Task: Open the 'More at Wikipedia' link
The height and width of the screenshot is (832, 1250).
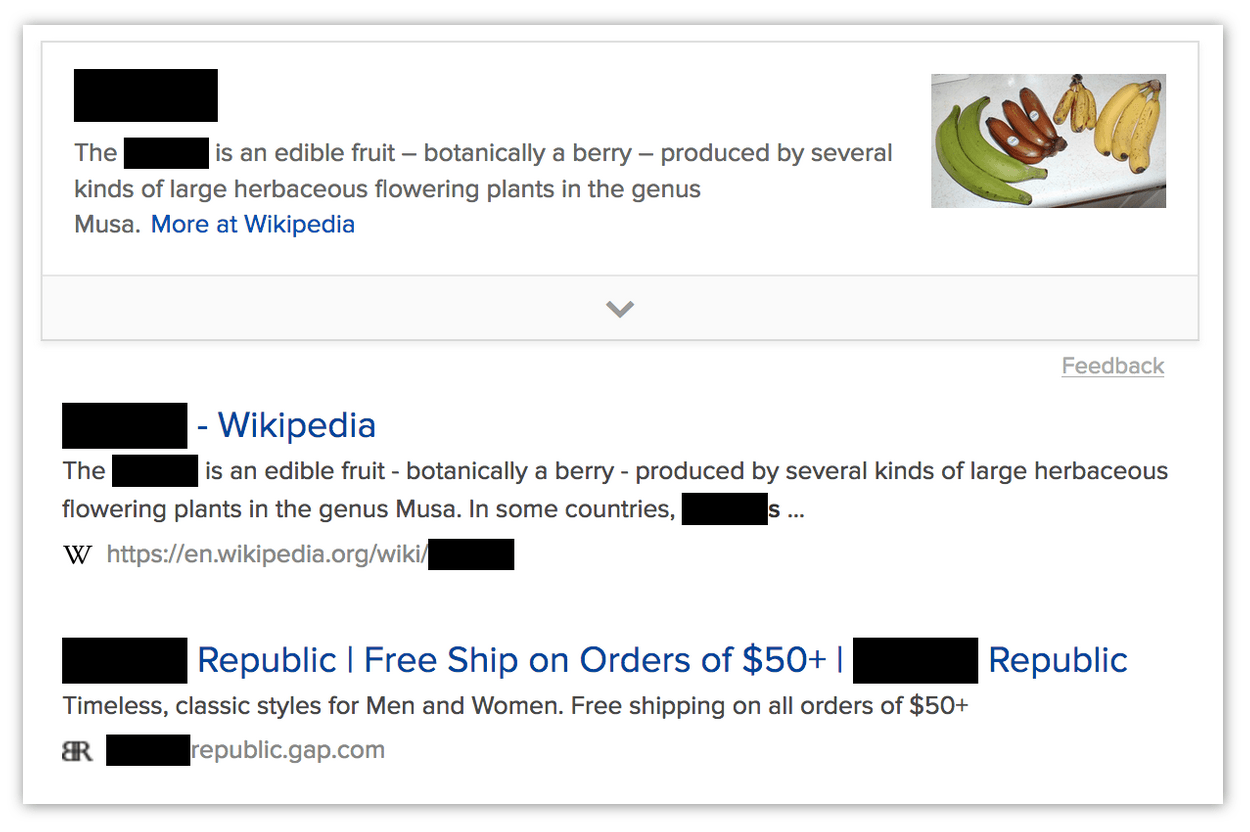Action: click(x=252, y=224)
